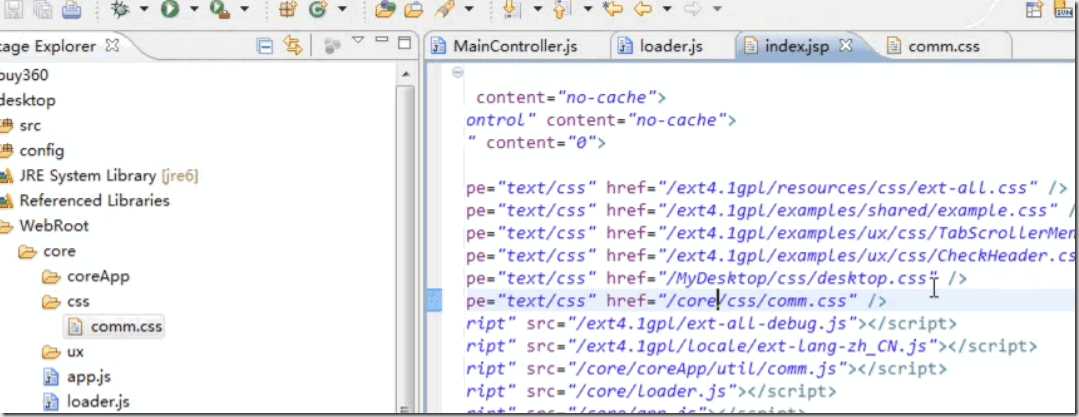Viewport: 1079px width, 417px height.
Task: Open the External Tools dropdown arrow
Action: click(244, 10)
